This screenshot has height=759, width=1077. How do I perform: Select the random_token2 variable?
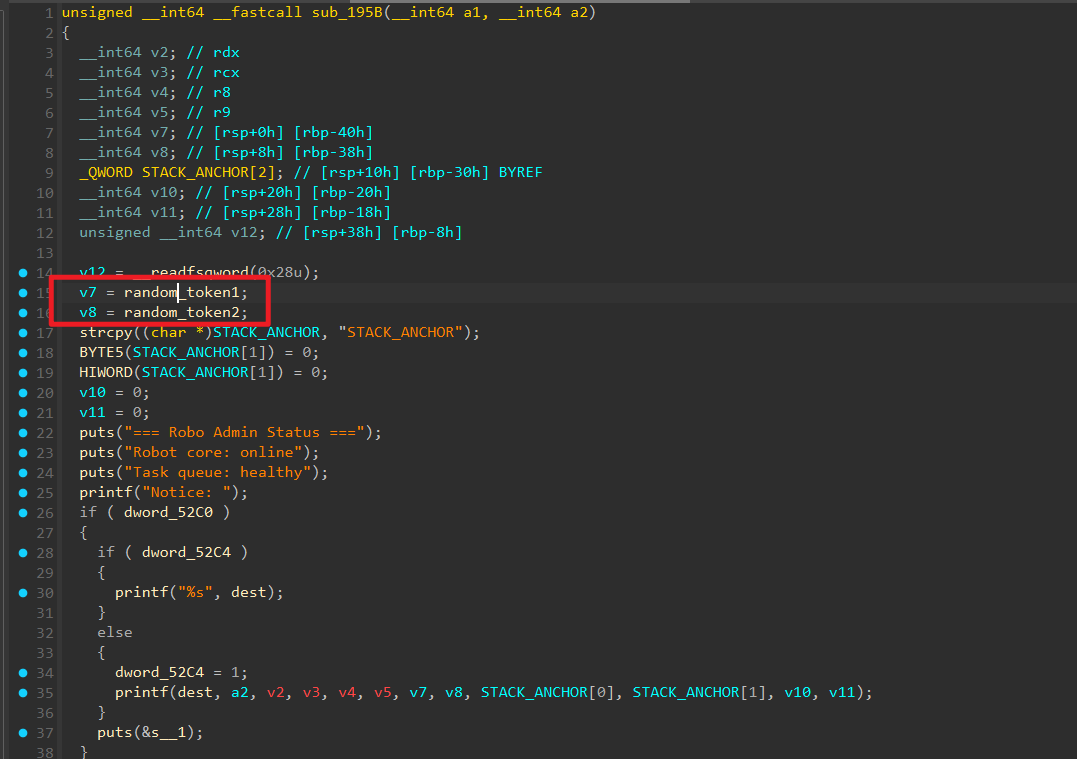tap(185, 312)
